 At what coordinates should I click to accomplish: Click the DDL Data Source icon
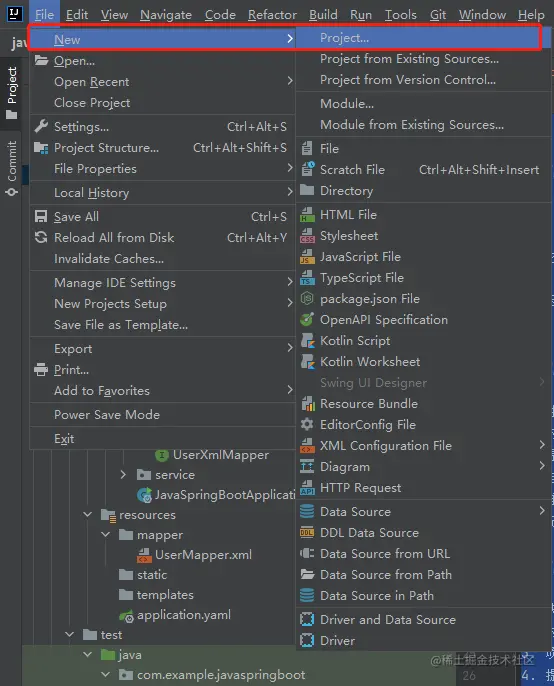[x=307, y=533]
